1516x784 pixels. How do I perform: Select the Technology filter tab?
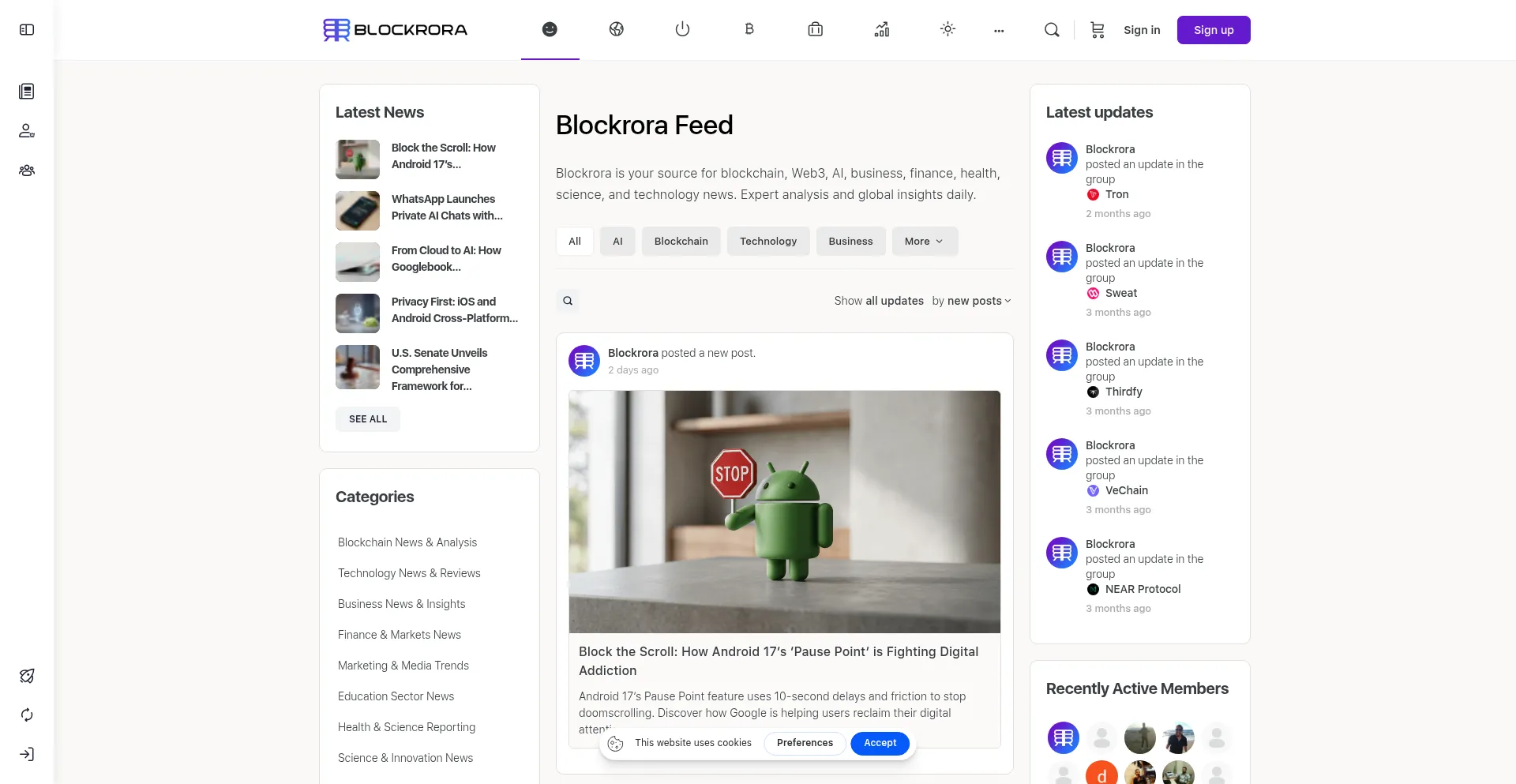[768, 242]
